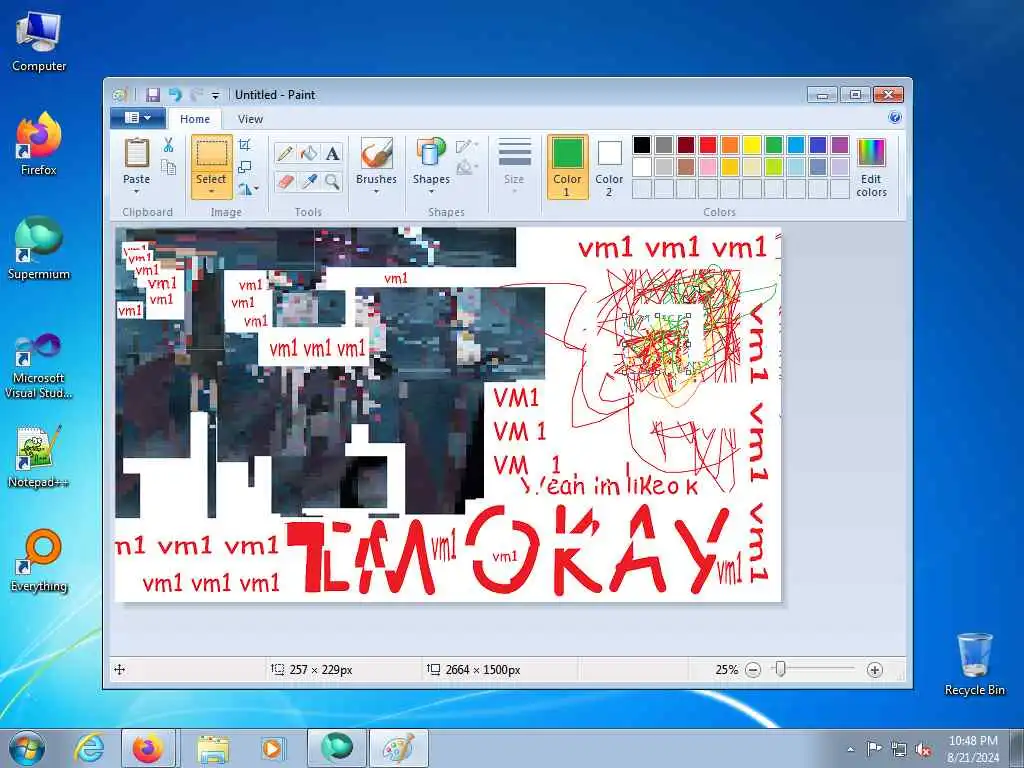Pick the red color swatch
The width and height of the screenshot is (1024, 768).
point(708,145)
